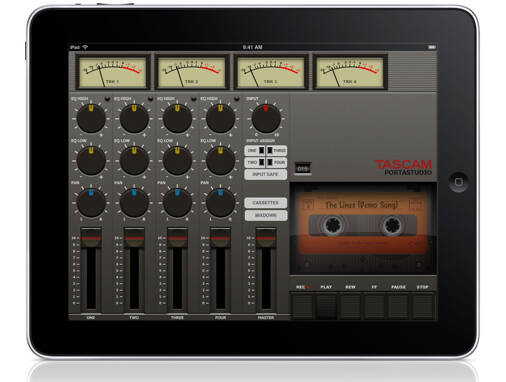The height and width of the screenshot is (382, 506).
Task: Toggle input assign switch FOUR
Action: (276, 162)
